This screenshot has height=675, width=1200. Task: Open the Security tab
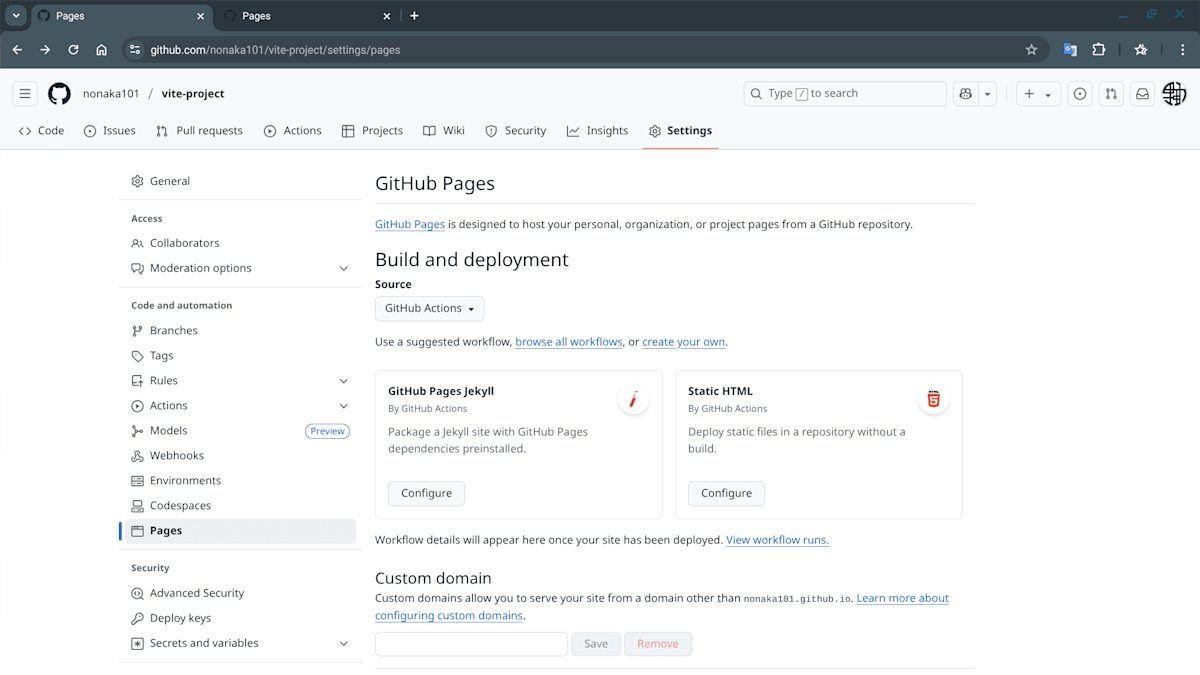pyautogui.click(x=515, y=131)
